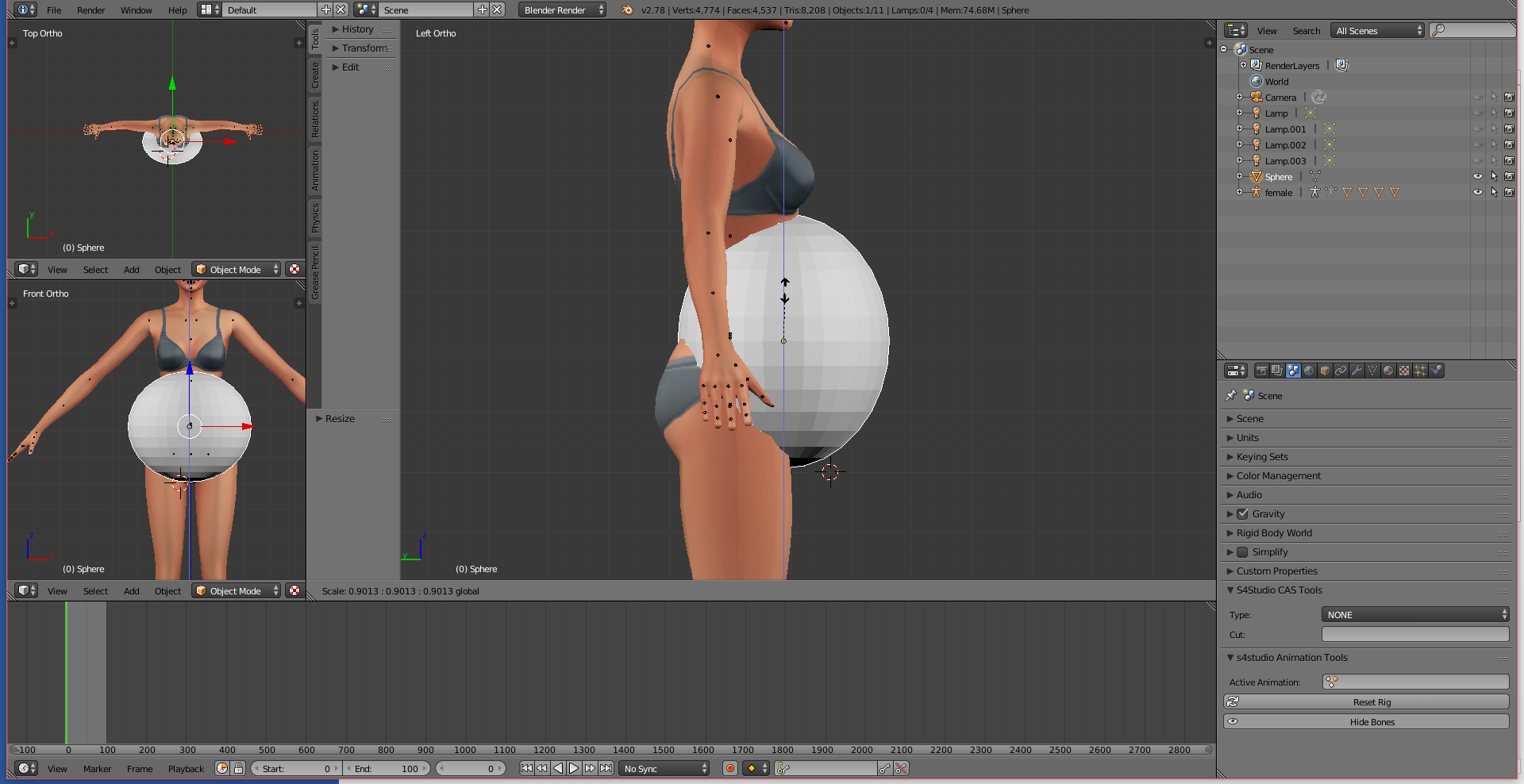
Task: Switch to the Physics tool shelf tab
Action: (315, 217)
